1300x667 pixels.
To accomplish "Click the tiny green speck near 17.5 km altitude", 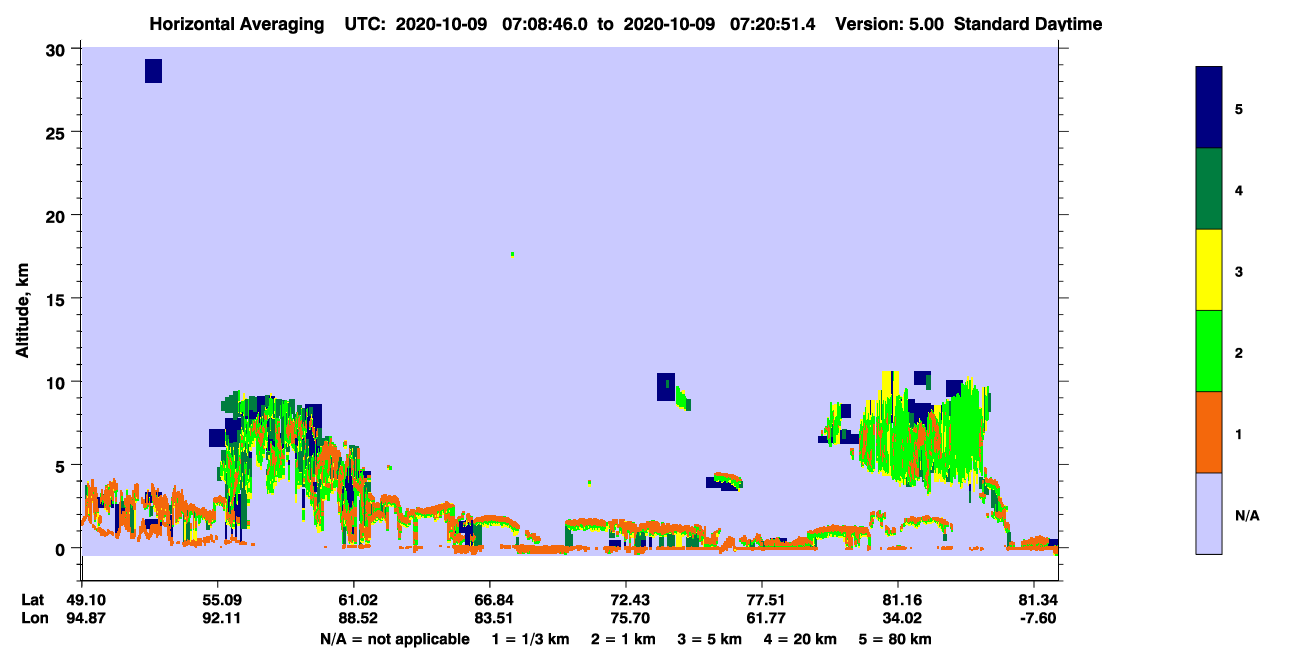I will (512, 254).
